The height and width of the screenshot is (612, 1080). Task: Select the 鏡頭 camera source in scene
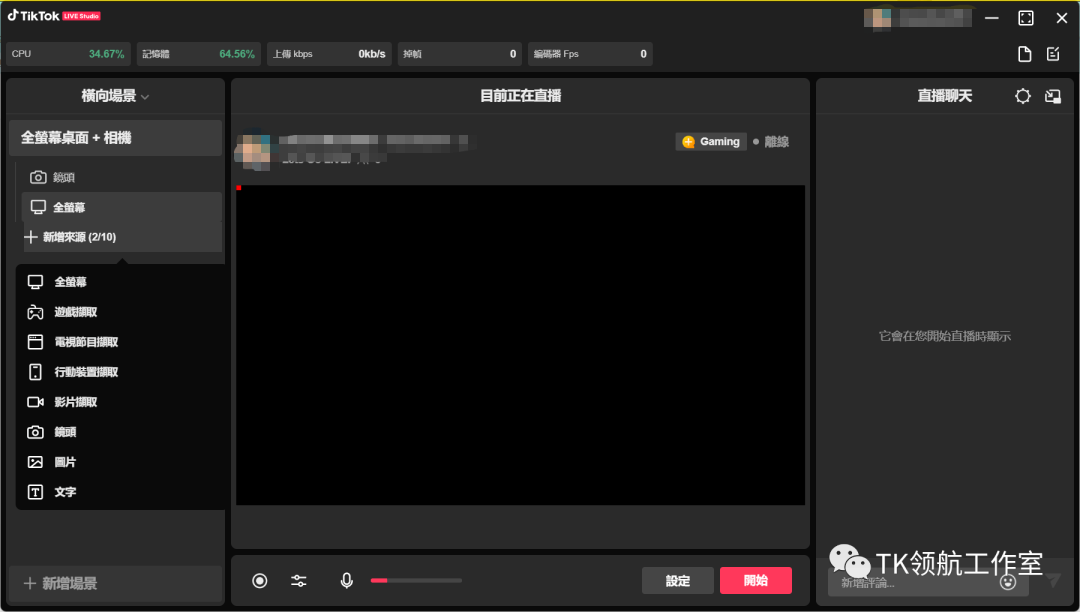coord(64,177)
